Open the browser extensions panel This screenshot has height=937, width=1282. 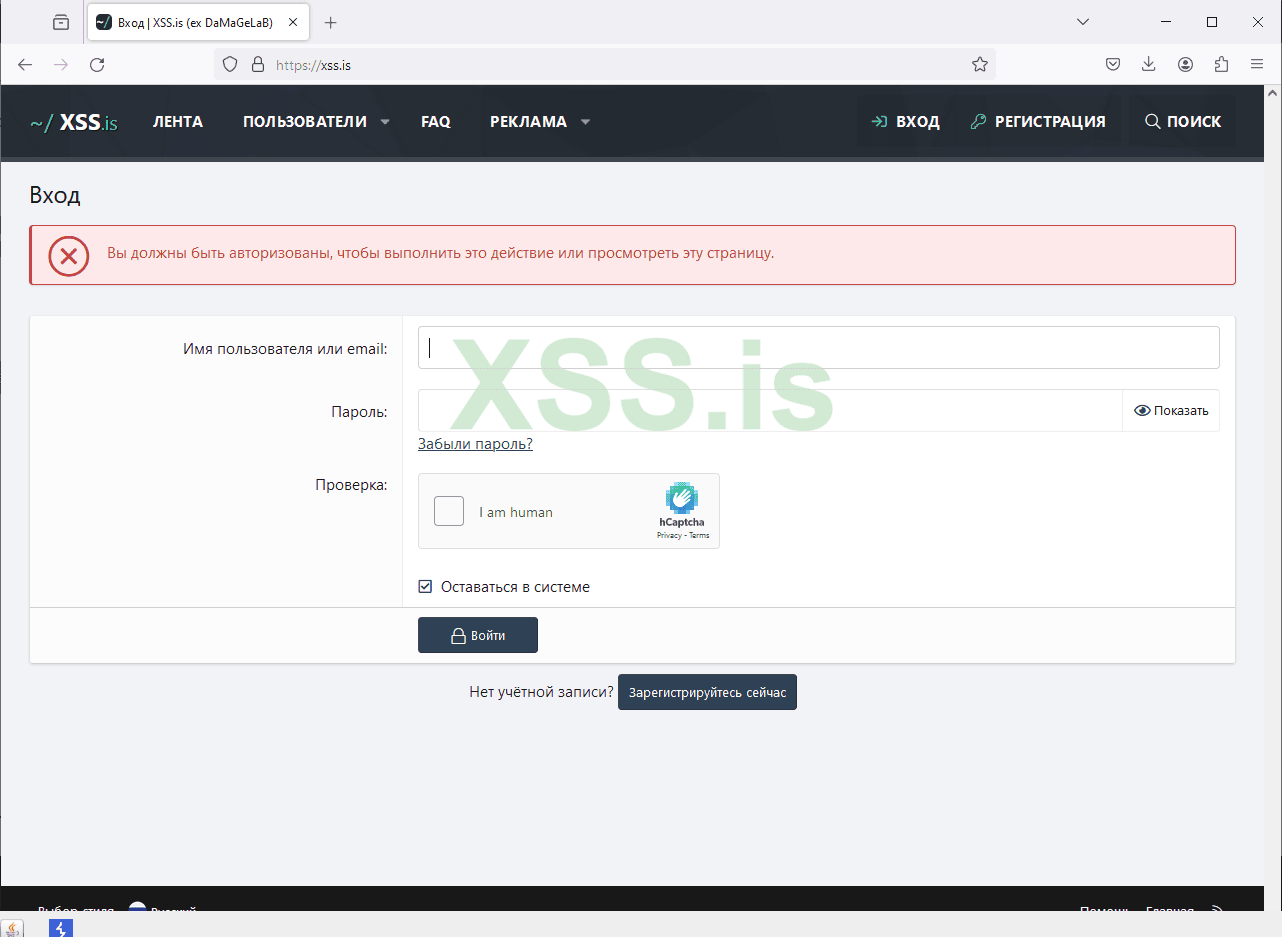(x=1221, y=64)
